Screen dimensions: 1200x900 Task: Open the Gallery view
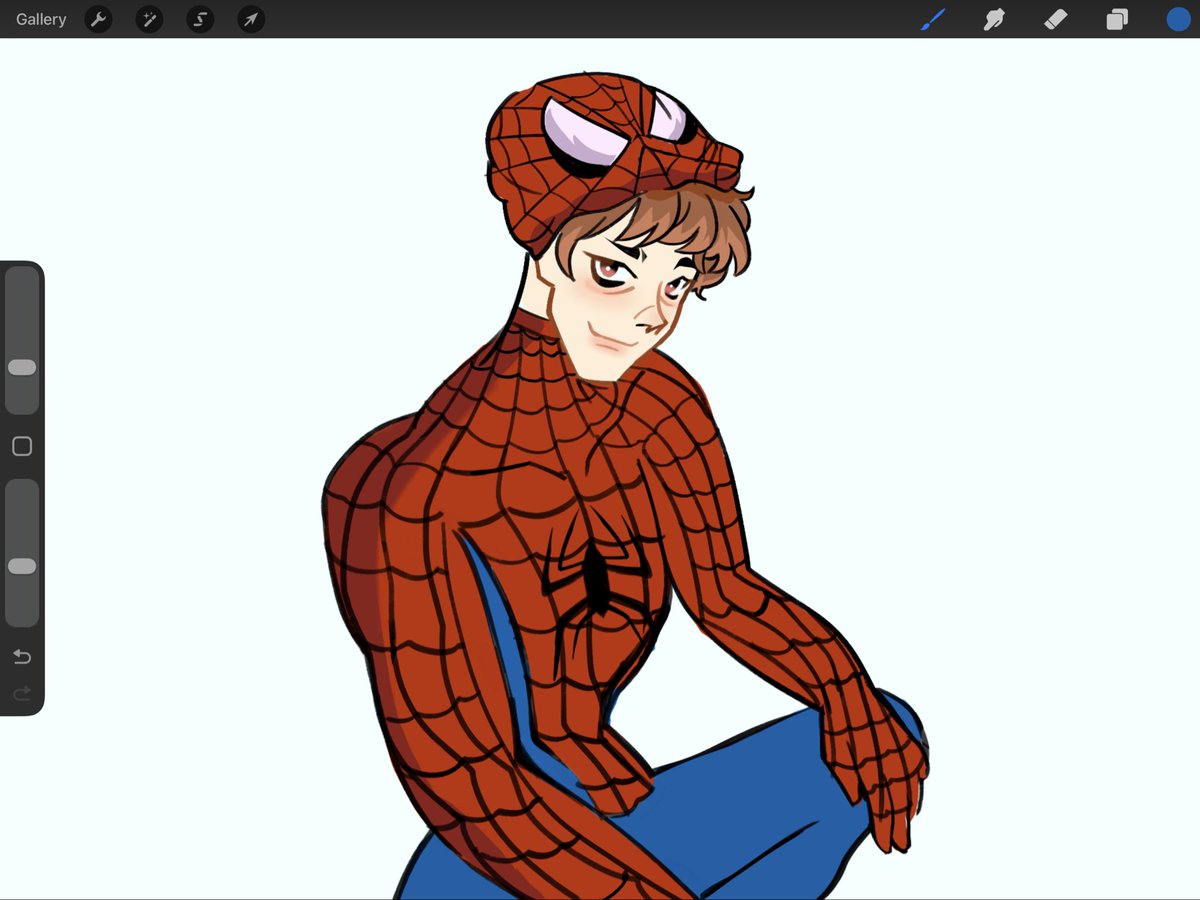pyautogui.click(x=41, y=19)
